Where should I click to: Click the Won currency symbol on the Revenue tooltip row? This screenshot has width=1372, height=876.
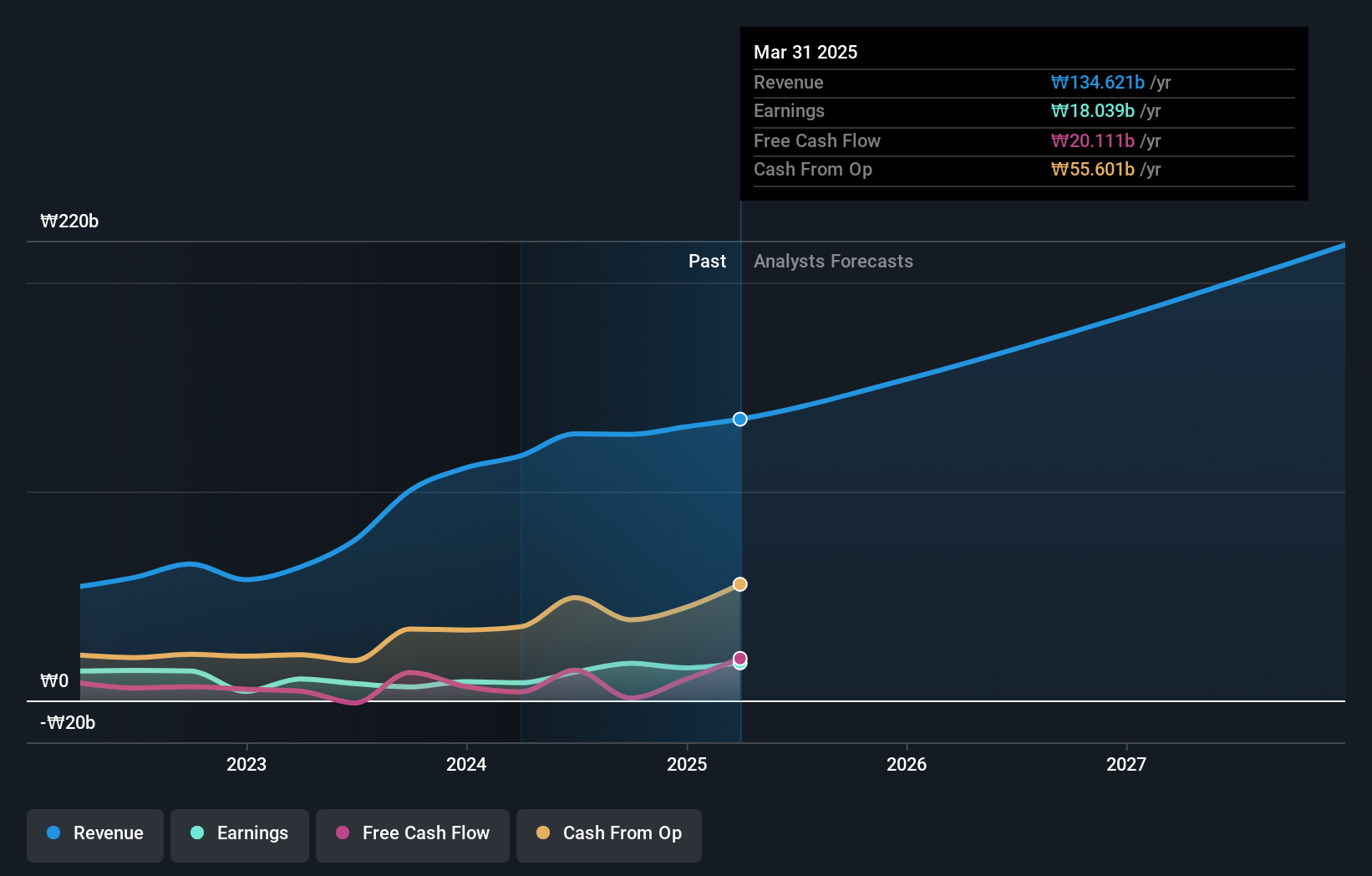click(x=1059, y=82)
